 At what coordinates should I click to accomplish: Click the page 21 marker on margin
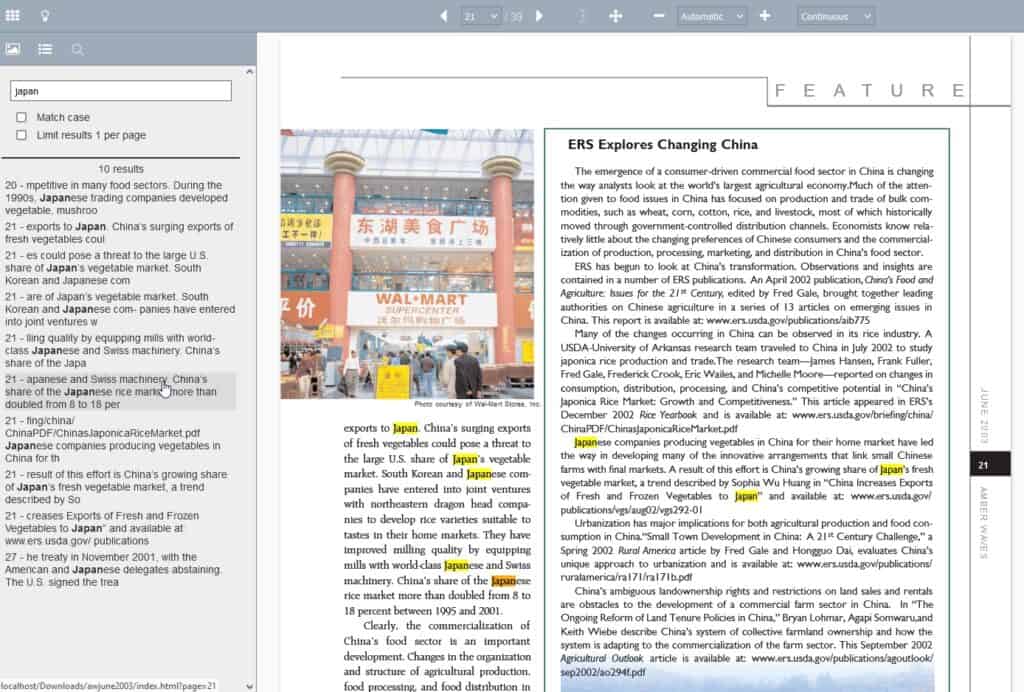[x=989, y=465]
